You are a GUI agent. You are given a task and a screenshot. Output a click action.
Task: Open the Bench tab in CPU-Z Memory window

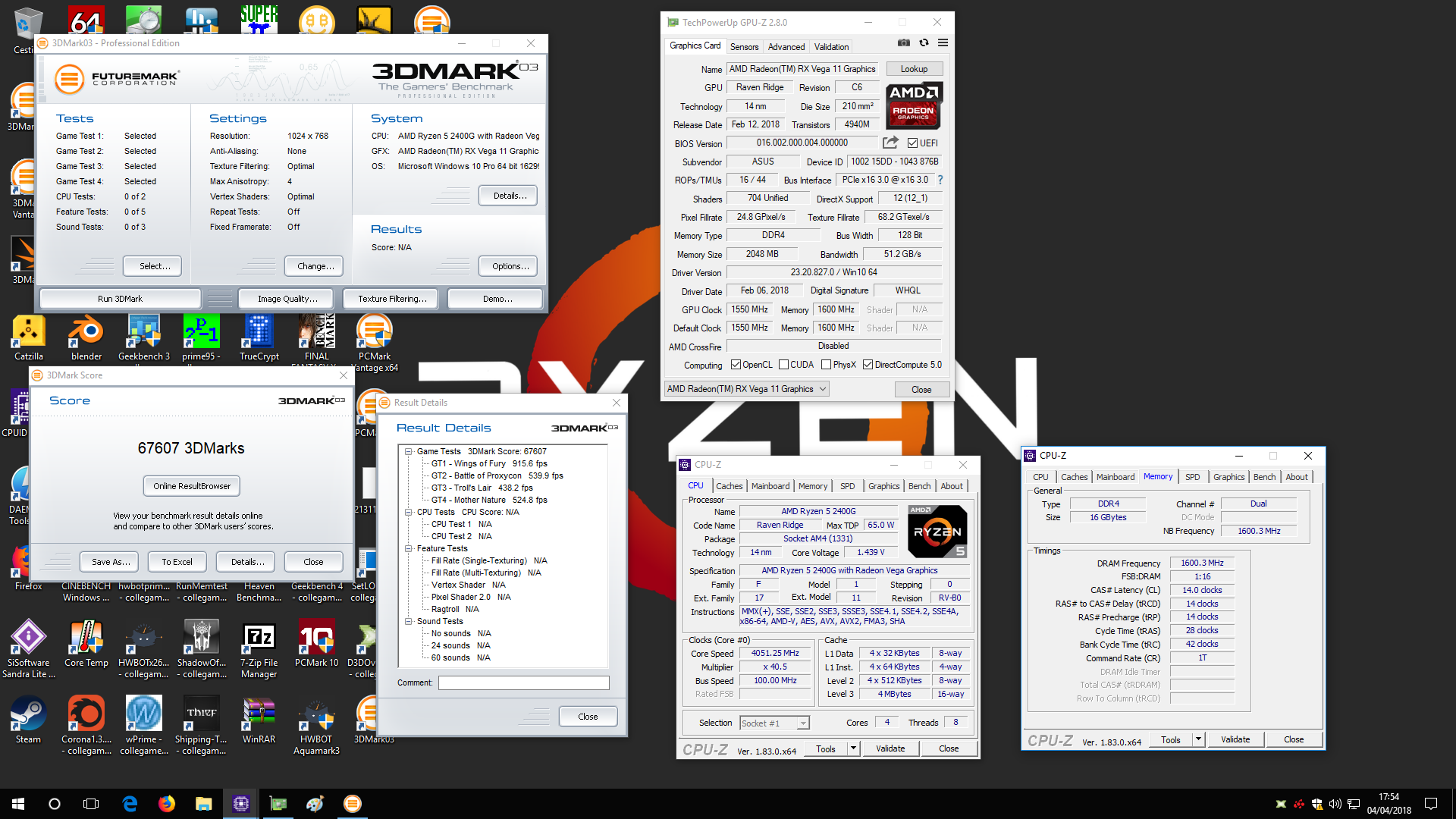point(1264,477)
